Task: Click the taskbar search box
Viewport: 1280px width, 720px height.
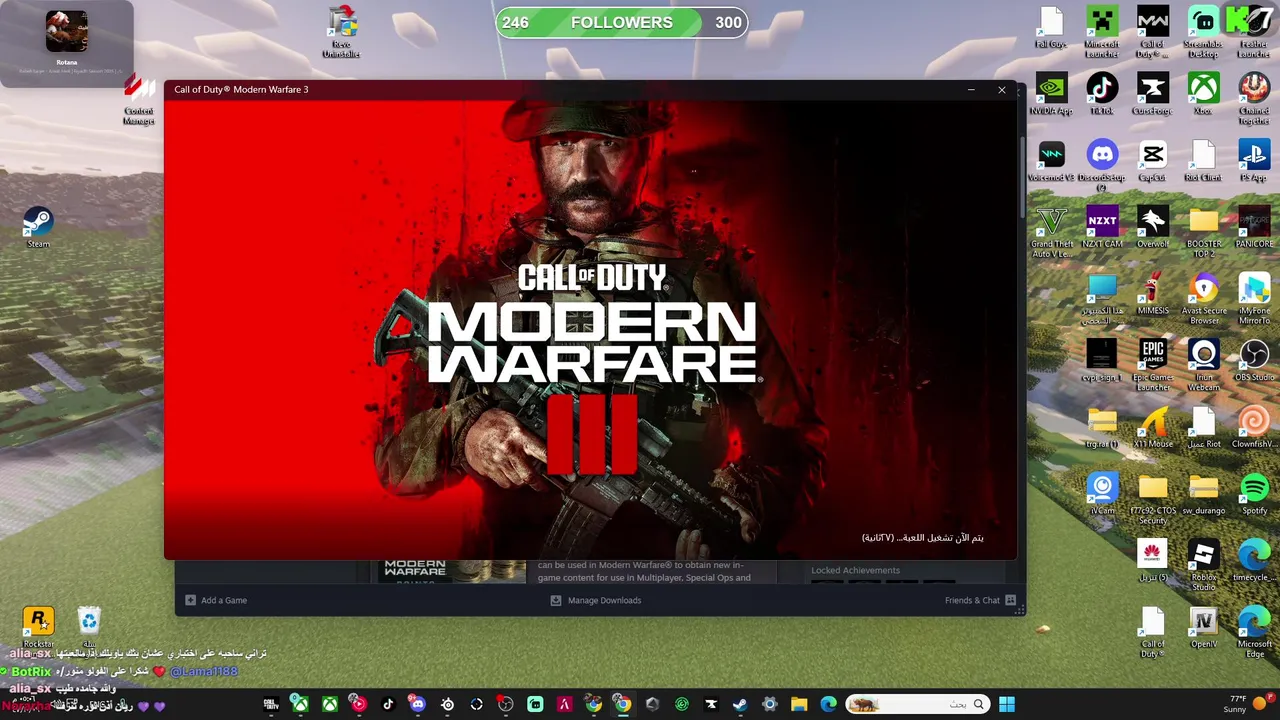Action: pyautogui.click(x=917, y=704)
